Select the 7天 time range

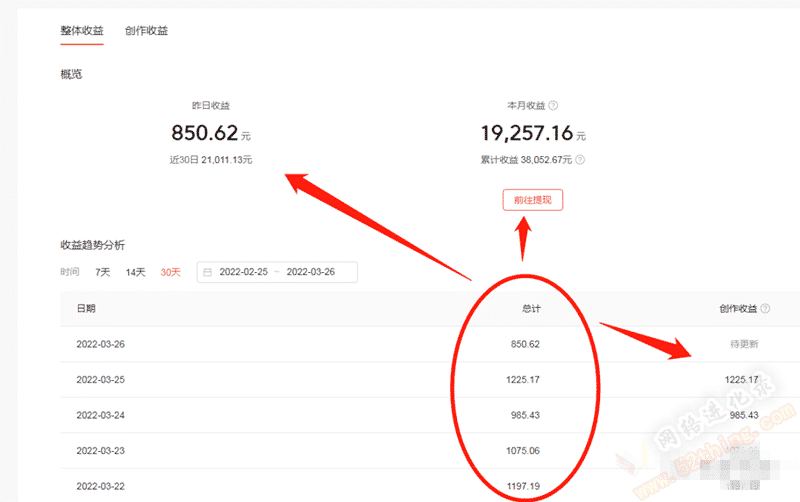pos(103,272)
